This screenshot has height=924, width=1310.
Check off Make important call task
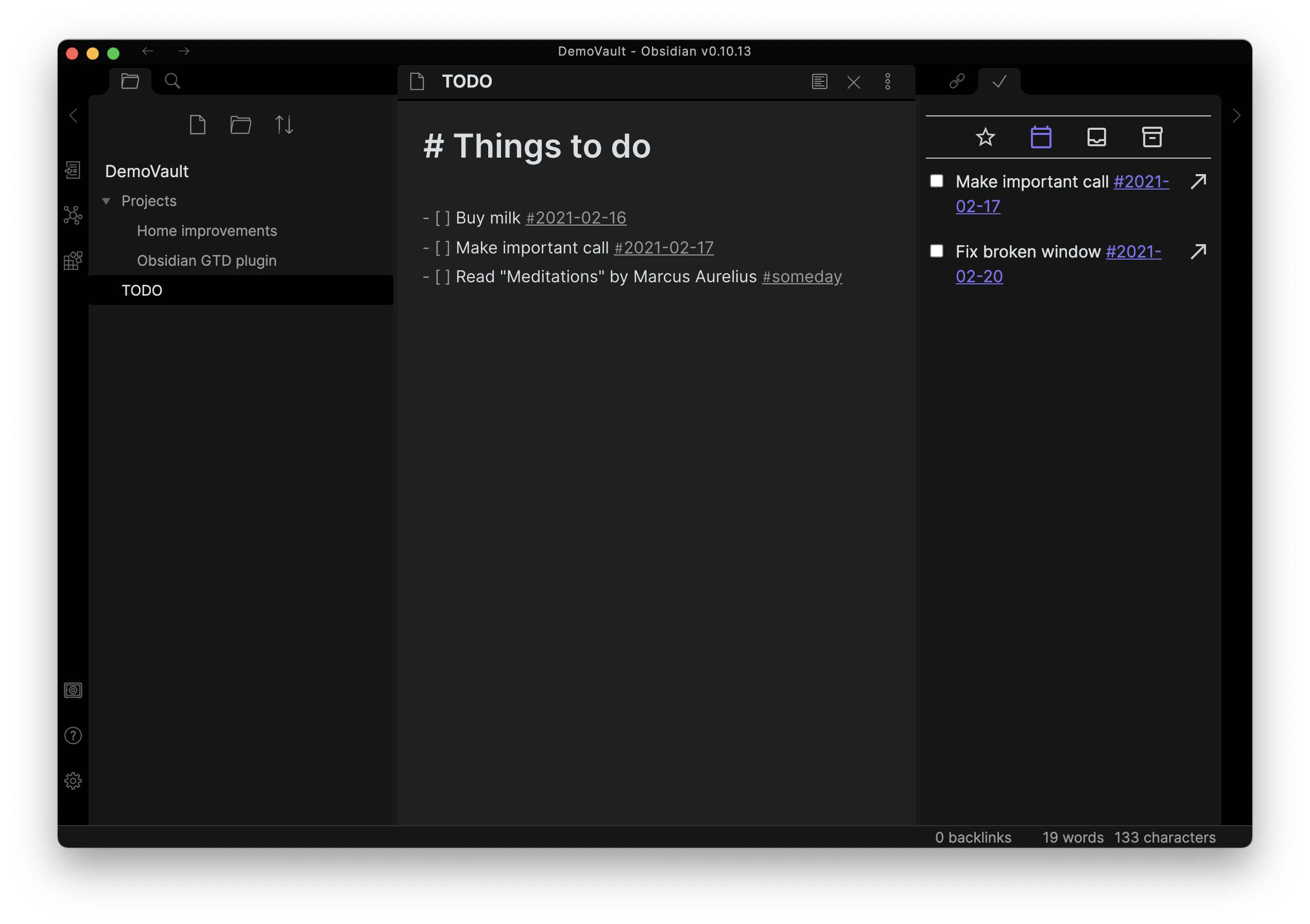click(x=936, y=181)
